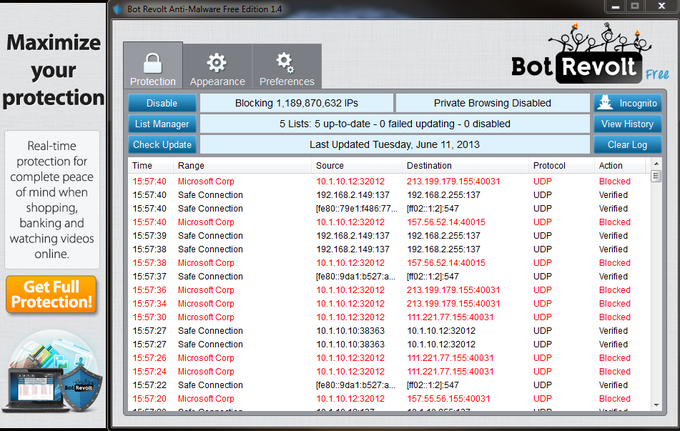The width and height of the screenshot is (680, 431).
Task: Click the Bot Revolt Free logo
Action: point(590,54)
